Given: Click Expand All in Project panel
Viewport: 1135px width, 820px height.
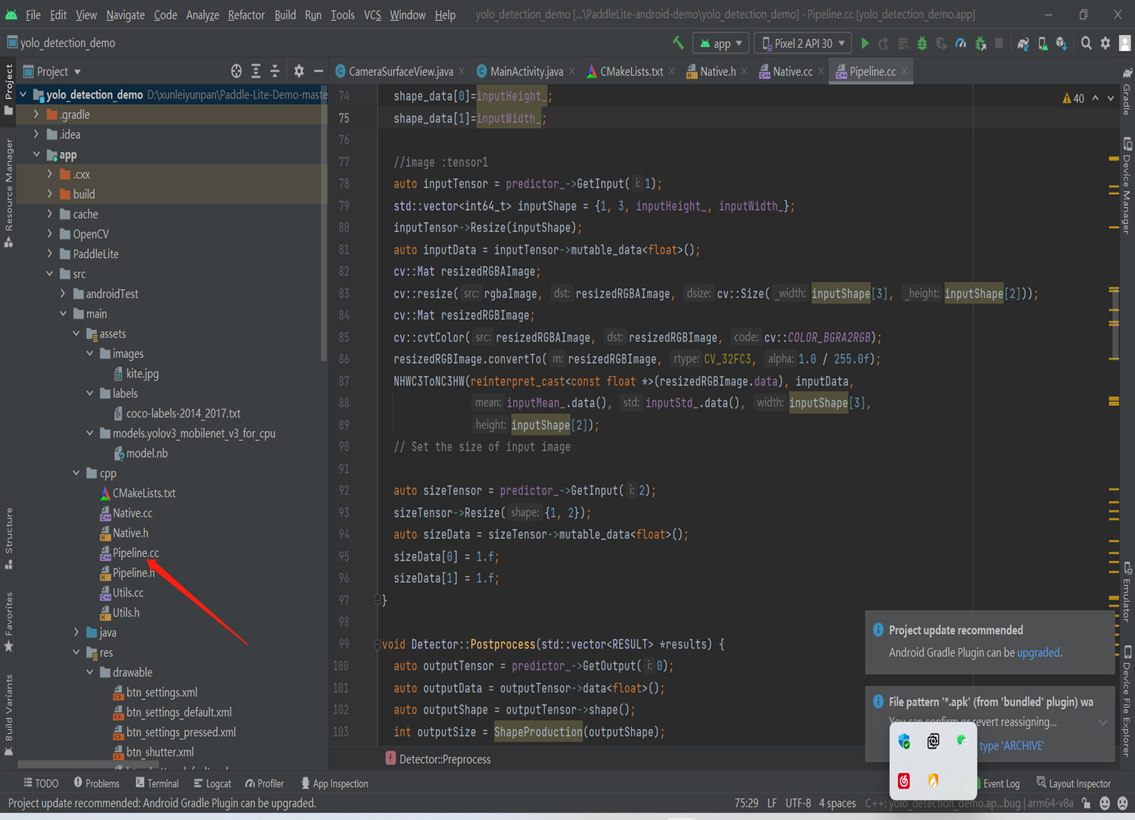Looking at the screenshot, I should click(x=256, y=71).
